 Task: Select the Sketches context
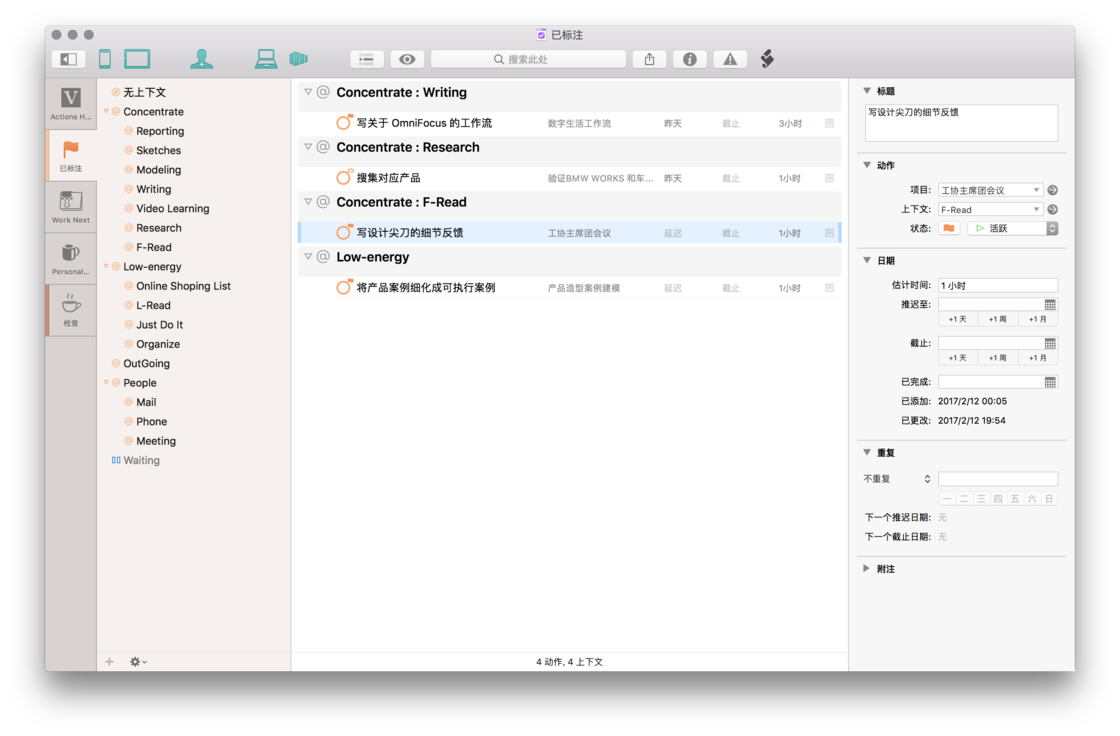[159, 150]
